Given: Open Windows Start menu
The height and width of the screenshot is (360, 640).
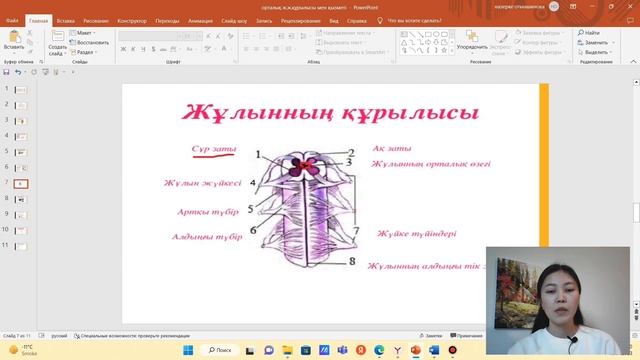Looking at the screenshot, I should (x=188, y=350).
